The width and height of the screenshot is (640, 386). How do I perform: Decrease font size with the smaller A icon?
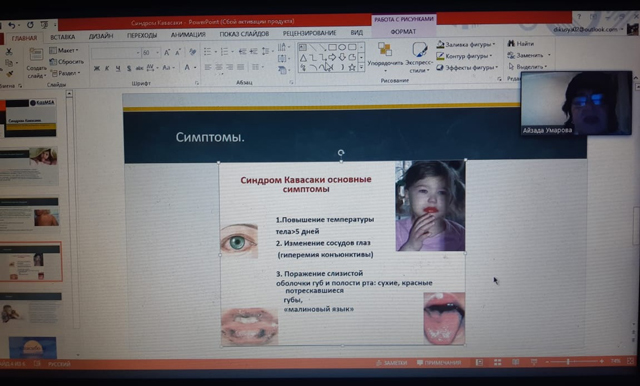178,52
